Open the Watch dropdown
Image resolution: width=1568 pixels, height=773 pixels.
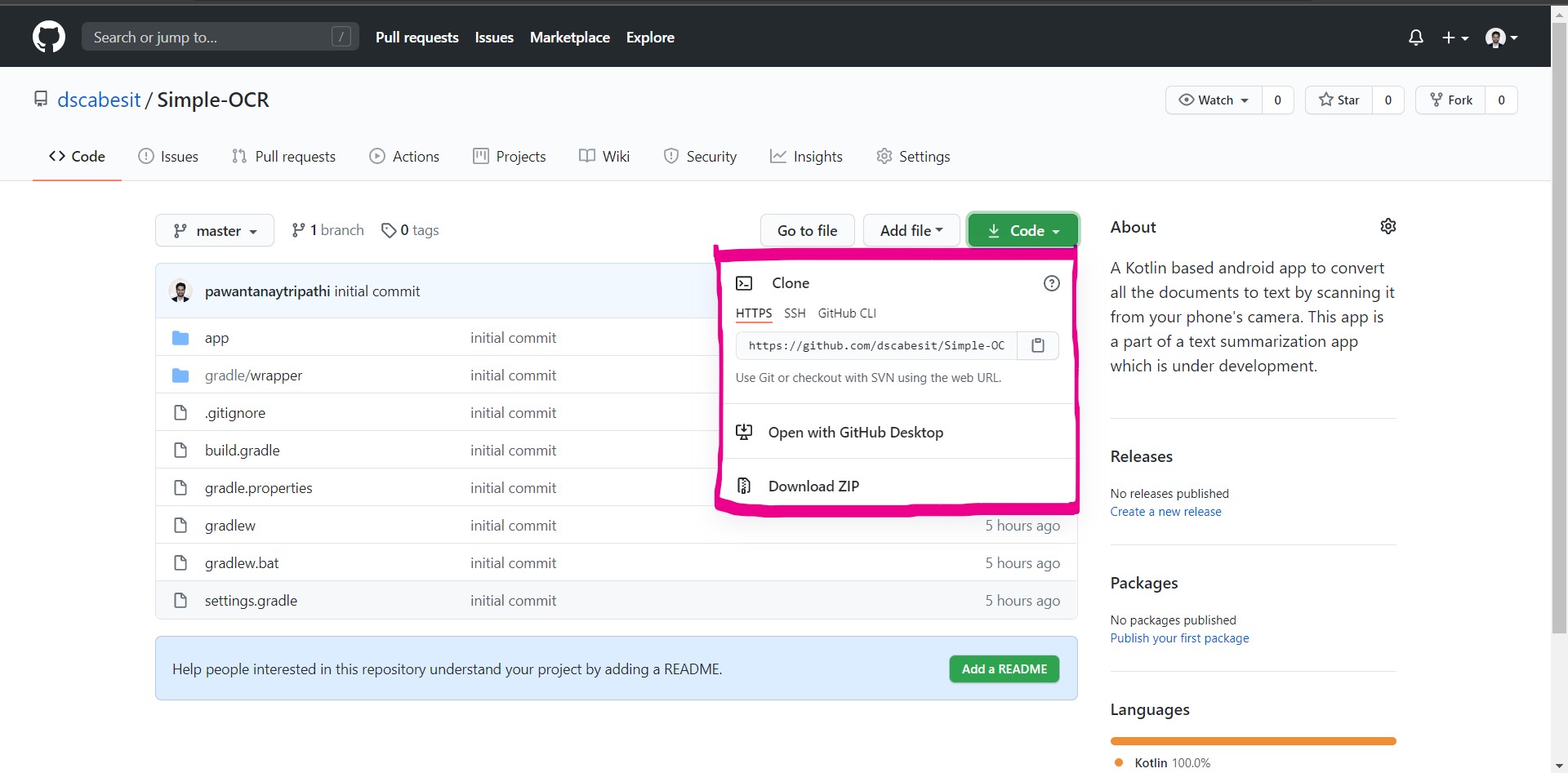(1214, 100)
